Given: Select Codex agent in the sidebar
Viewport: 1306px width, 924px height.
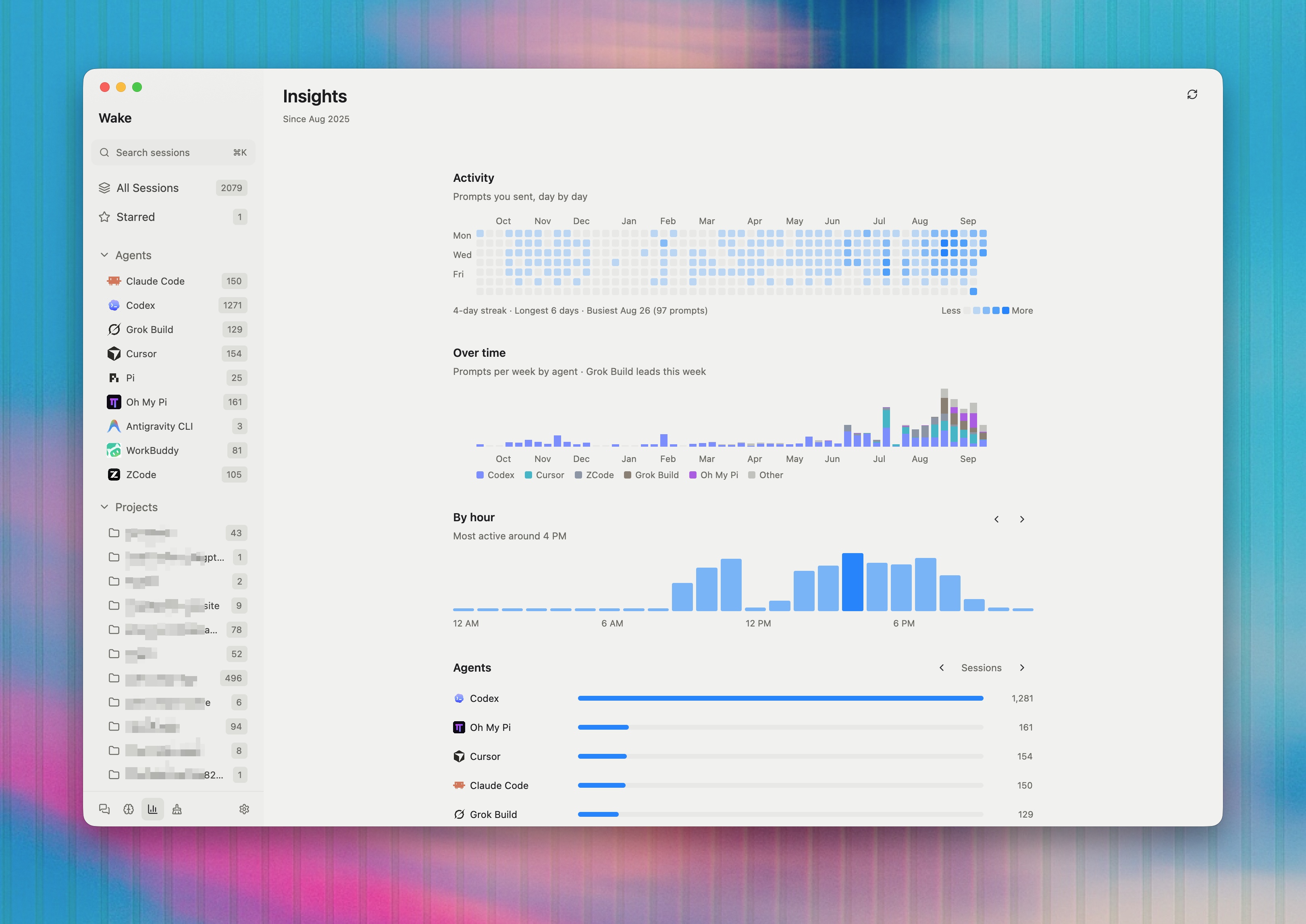Looking at the screenshot, I should 173,306.
